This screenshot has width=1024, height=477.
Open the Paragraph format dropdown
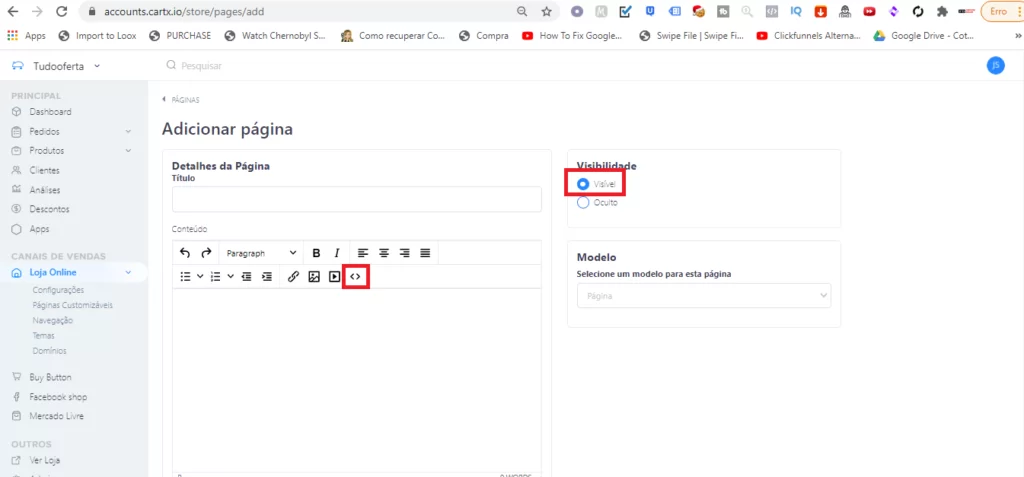point(261,254)
